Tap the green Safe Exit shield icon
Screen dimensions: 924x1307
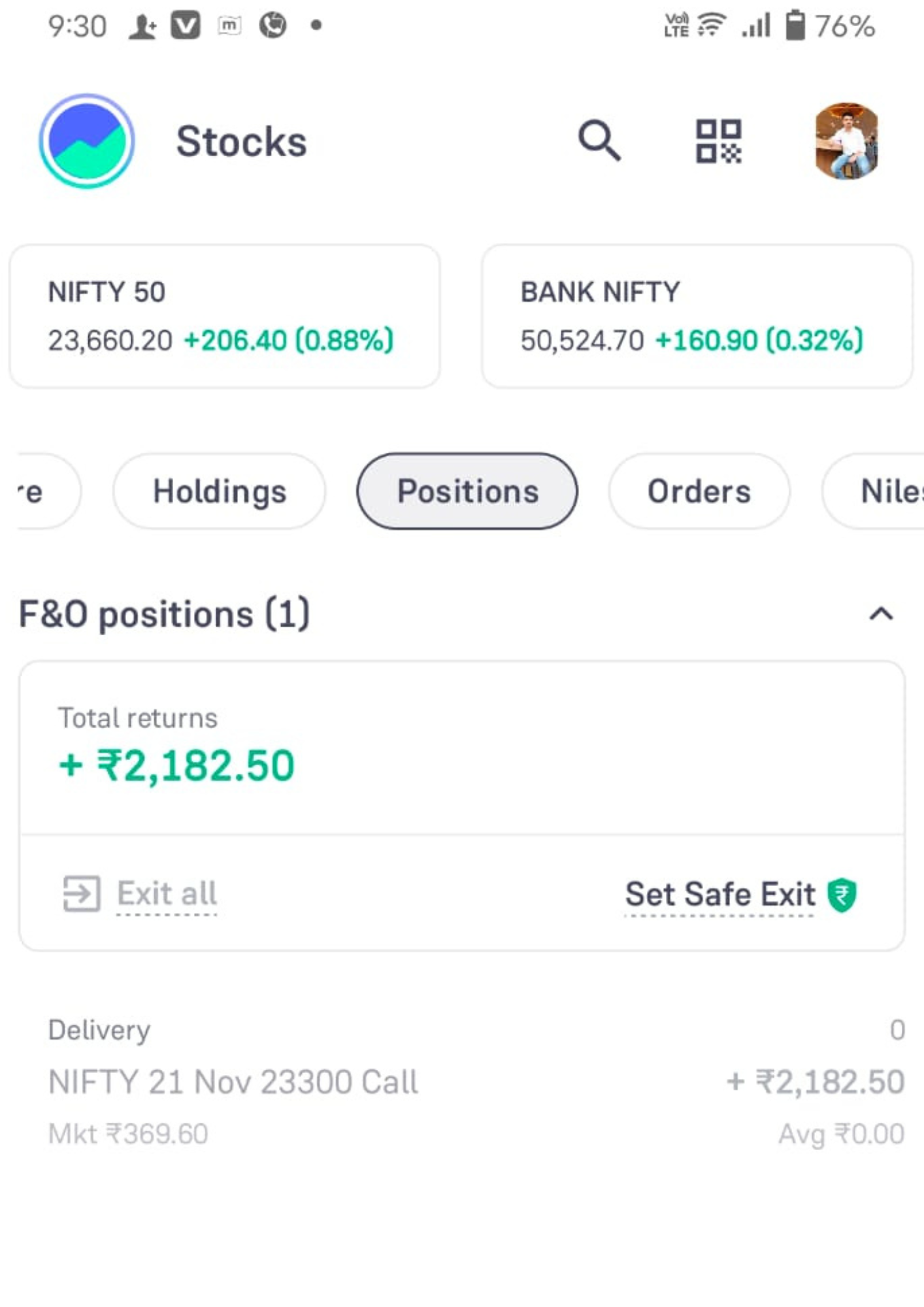pos(842,895)
